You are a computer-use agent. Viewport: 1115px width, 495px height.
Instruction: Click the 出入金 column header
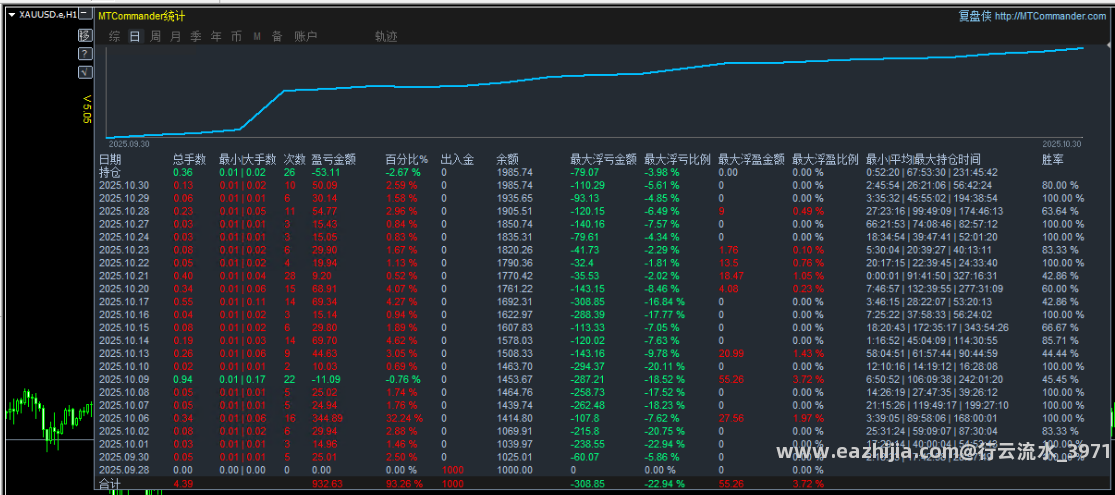tap(457, 159)
